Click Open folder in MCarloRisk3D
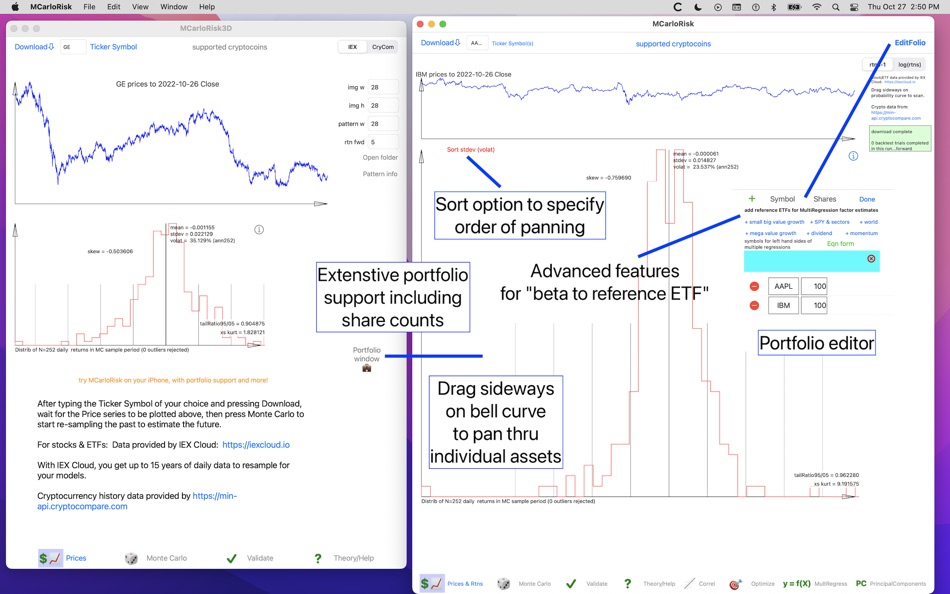 coord(380,158)
